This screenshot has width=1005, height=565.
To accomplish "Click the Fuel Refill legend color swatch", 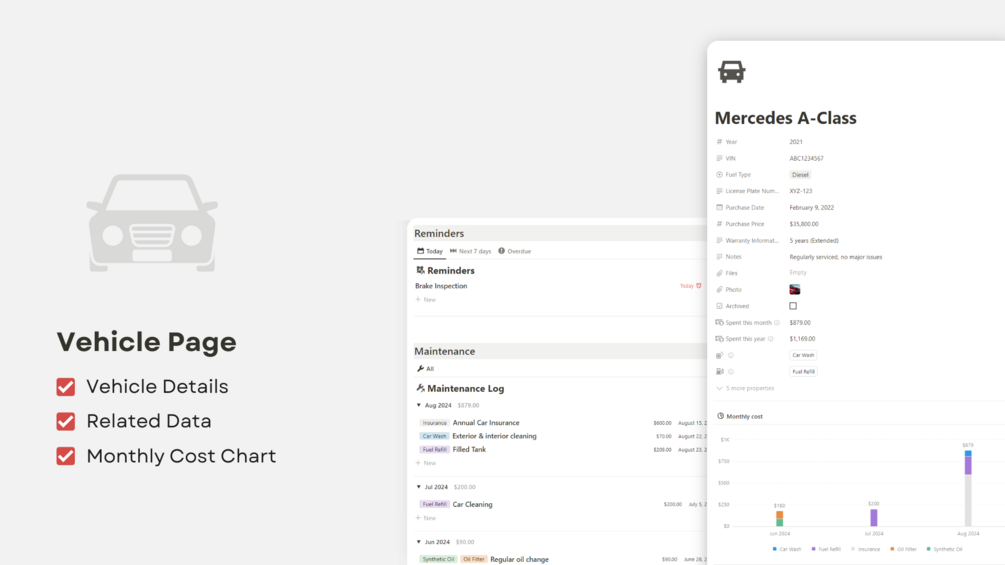I will pyautogui.click(x=814, y=549).
